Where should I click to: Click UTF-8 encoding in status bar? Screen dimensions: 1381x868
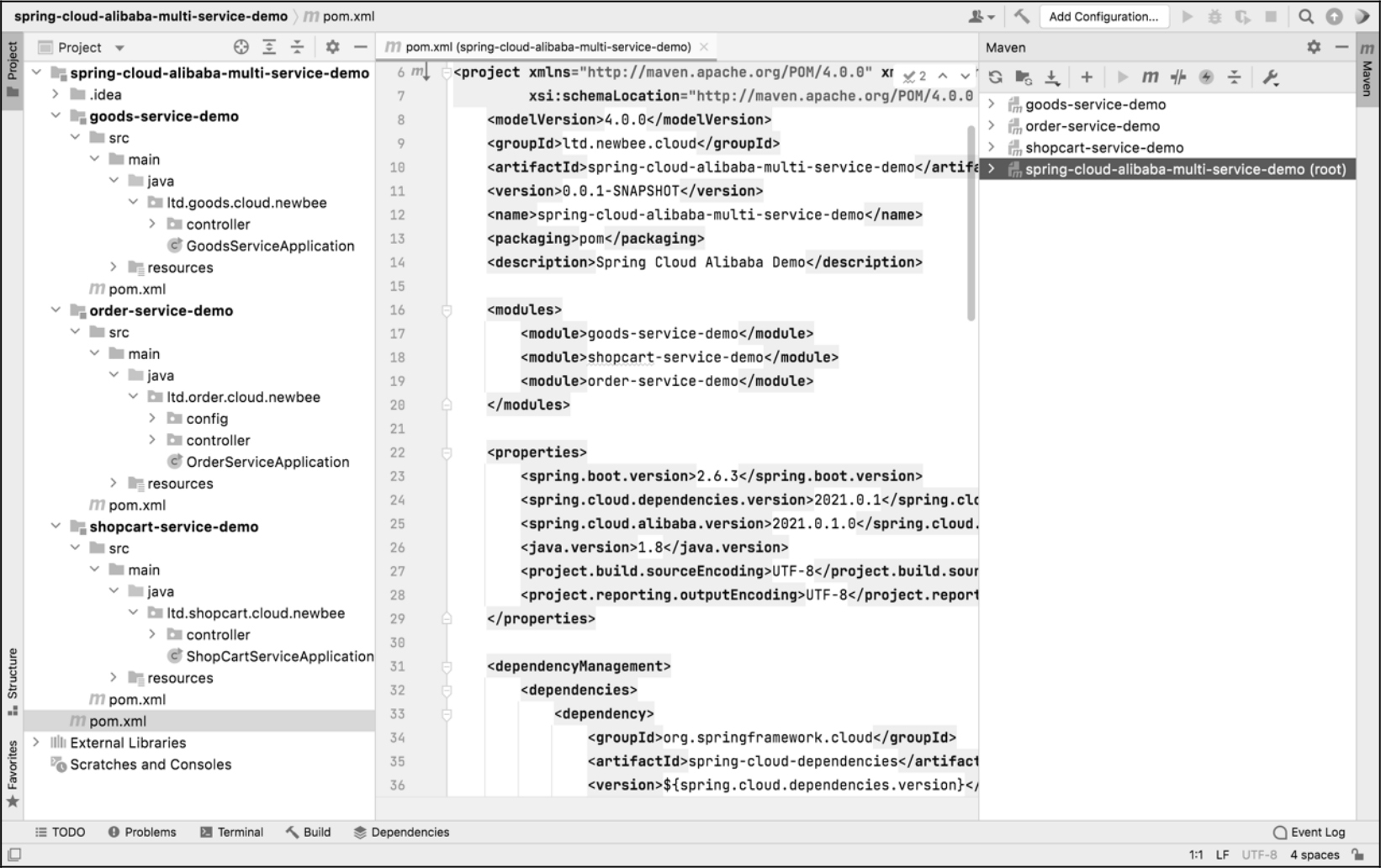(x=1259, y=855)
